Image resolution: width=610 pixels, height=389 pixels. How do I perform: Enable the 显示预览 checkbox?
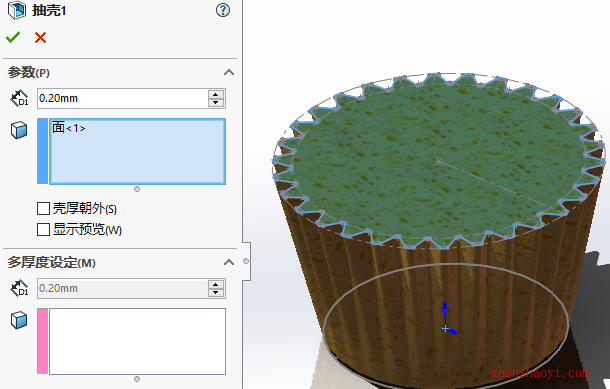tap(43, 230)
